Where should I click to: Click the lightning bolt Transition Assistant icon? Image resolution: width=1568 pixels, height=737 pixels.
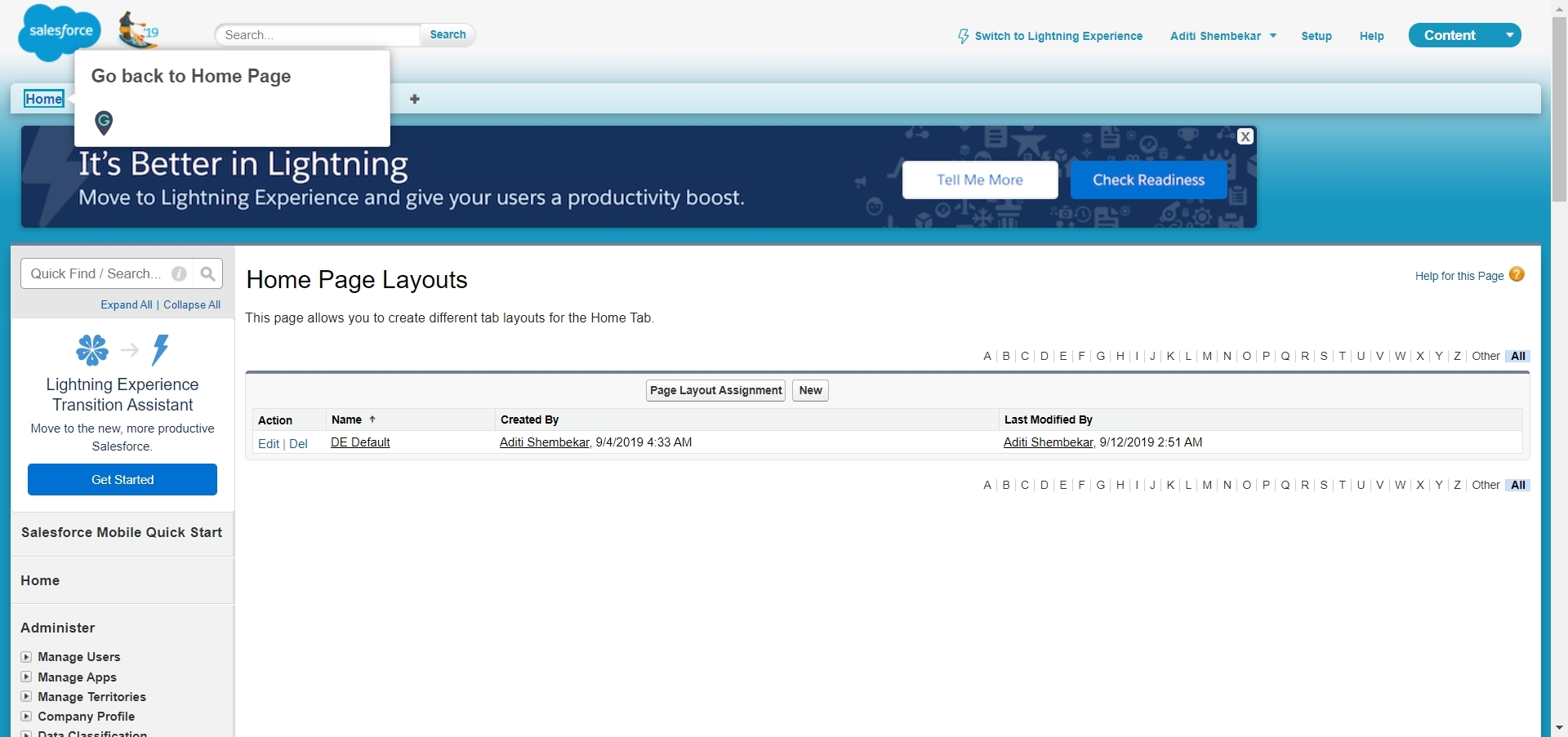point(161,349)
